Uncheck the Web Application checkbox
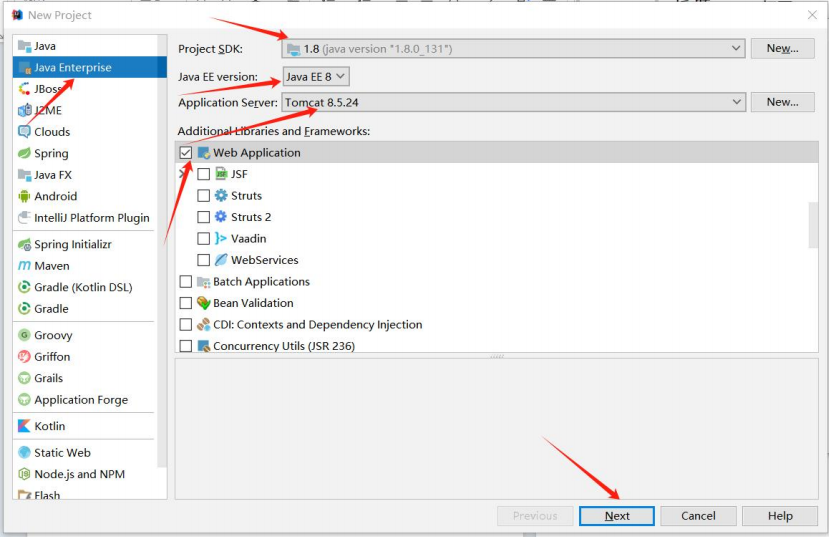The width and height of the screenshot is (829, 537). pyautogui.click(x=186, y=153)
